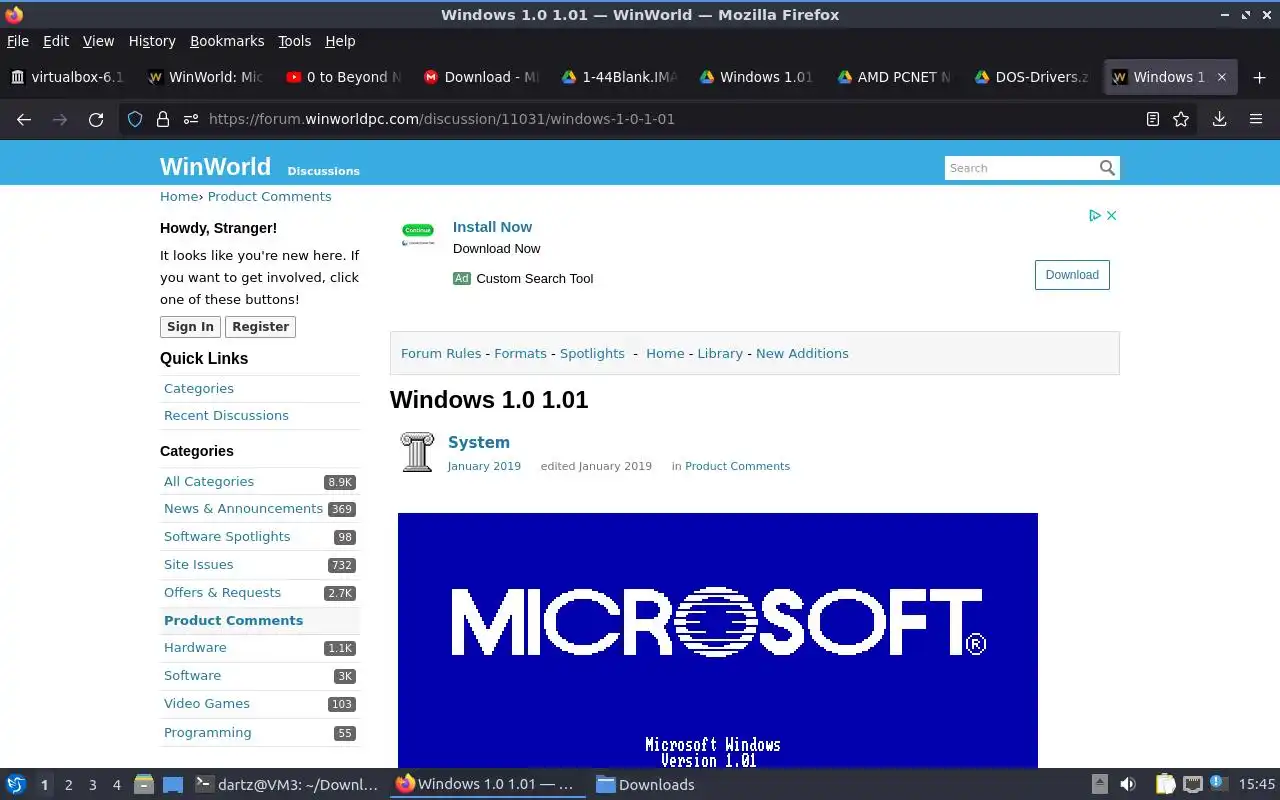Image resolution: width=1280 pixels, height=800 pixels.
Task: Open the site permissions icon in address bar
Action: click(191, 119)
